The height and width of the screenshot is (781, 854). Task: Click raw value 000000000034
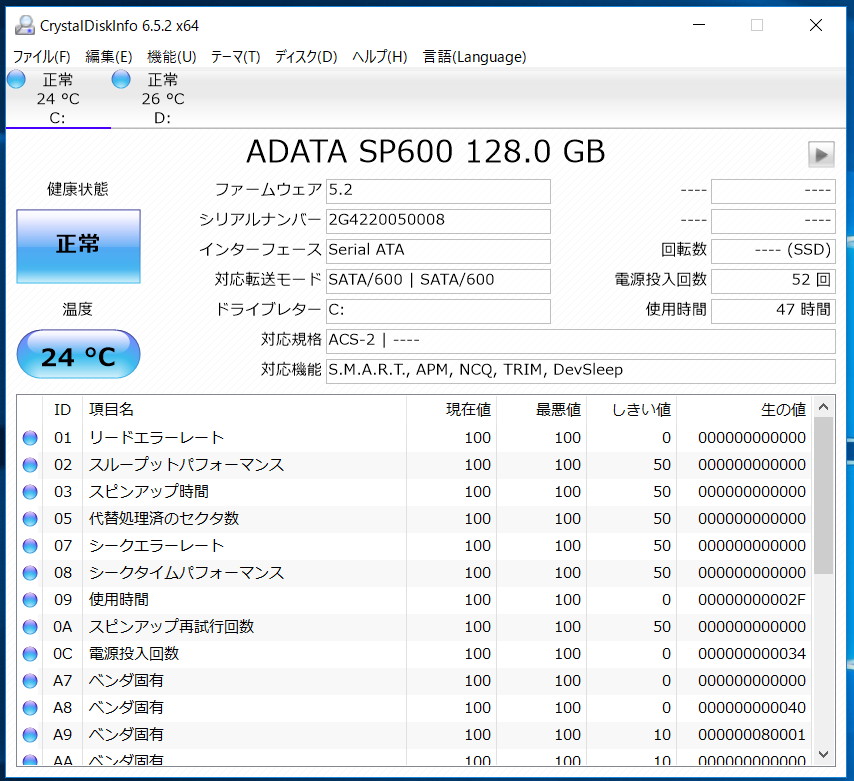click(752, 654)
